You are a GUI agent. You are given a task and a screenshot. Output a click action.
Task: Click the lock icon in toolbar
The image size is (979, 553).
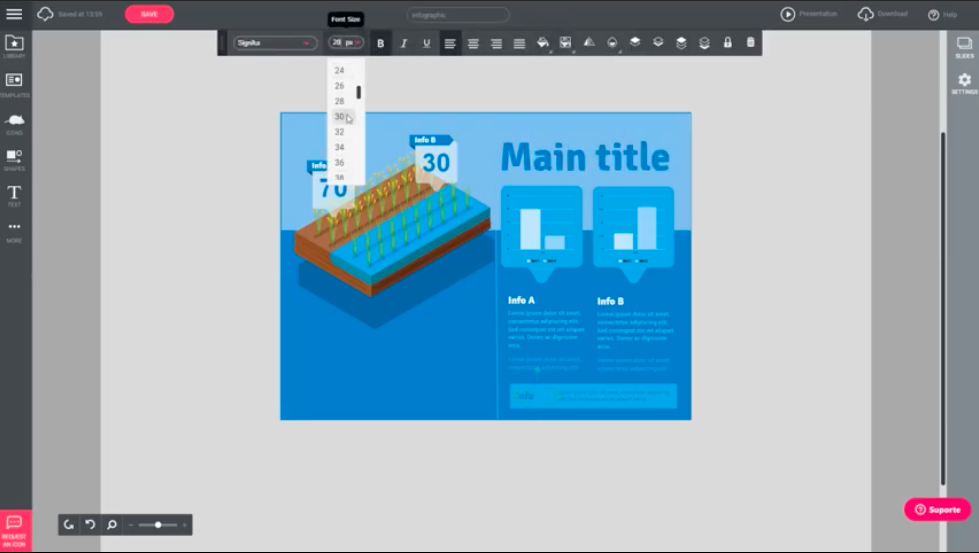pyautogui.click(x=727, y=43)
